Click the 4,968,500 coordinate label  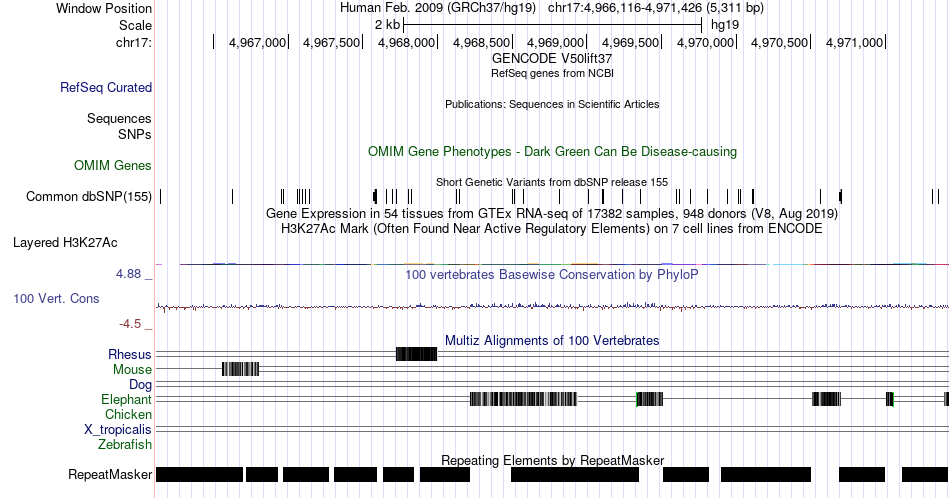pos(481,42)
